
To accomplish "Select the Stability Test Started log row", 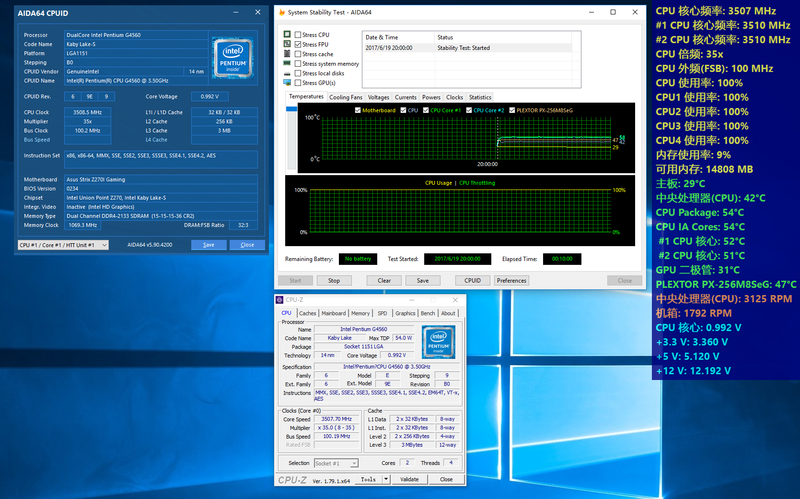I will coord(467,48).
